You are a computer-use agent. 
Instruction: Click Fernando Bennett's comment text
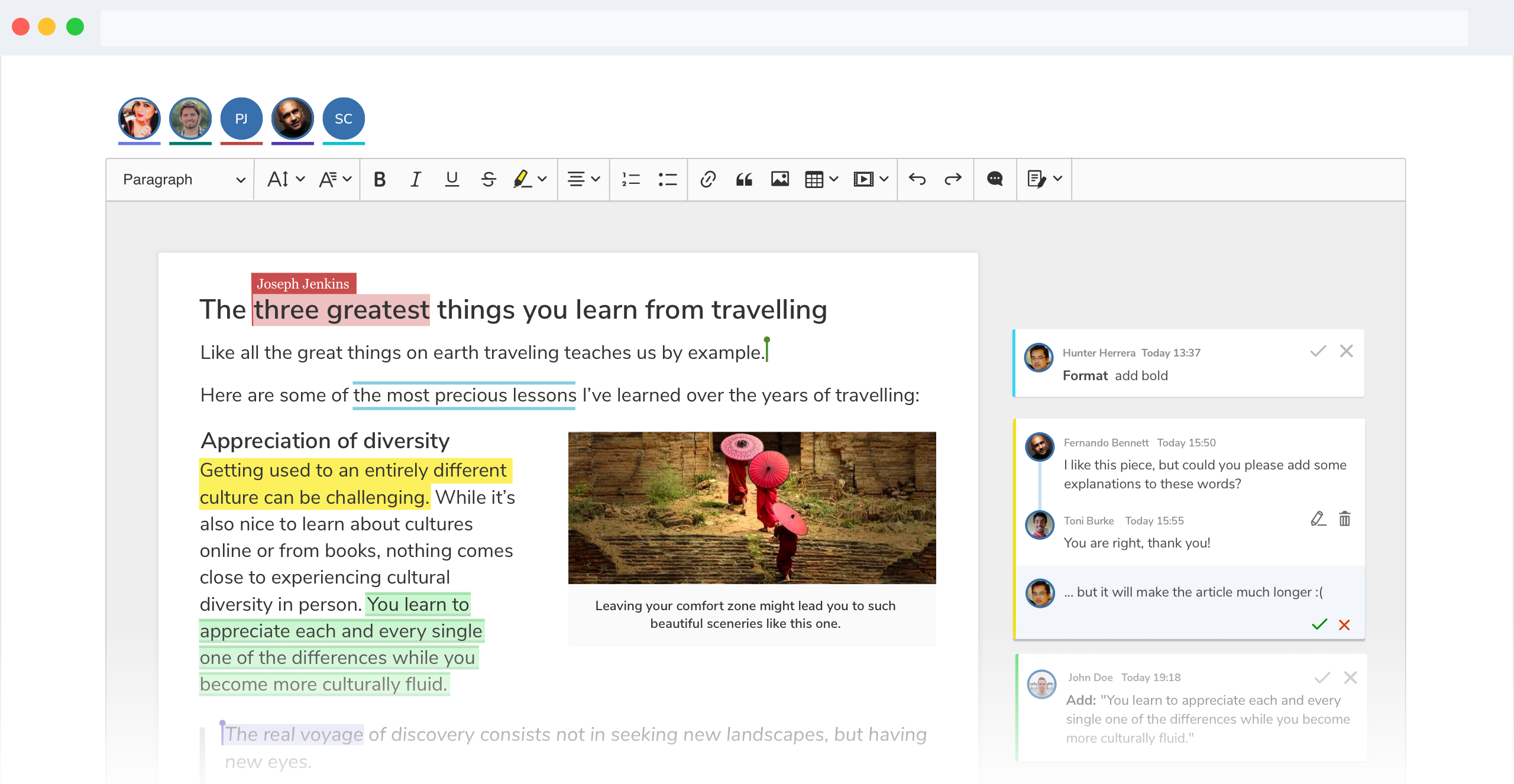(x=1205, y=474)
